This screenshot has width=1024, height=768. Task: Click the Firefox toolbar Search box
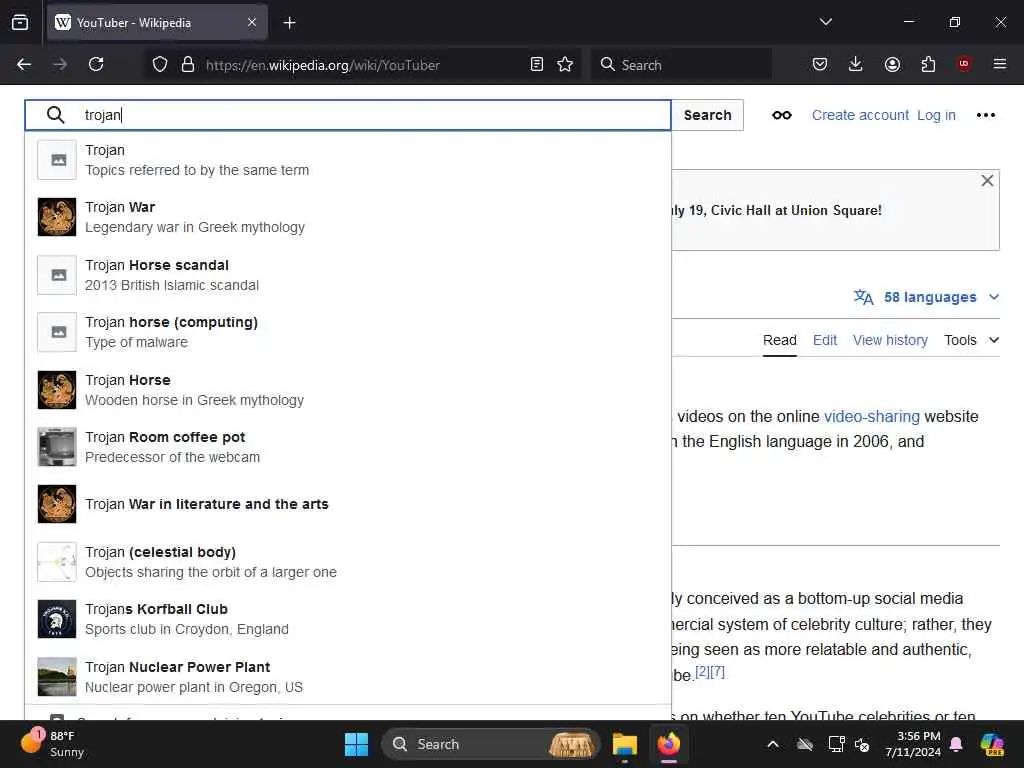click(x=681, y=64)
